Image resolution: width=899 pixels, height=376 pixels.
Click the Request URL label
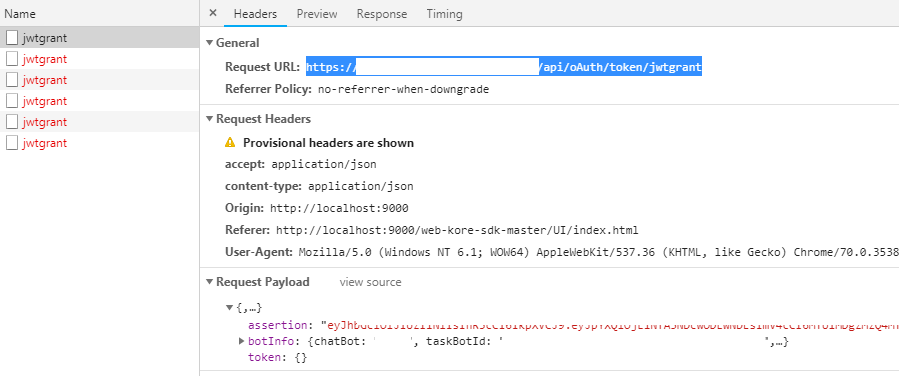263,67
